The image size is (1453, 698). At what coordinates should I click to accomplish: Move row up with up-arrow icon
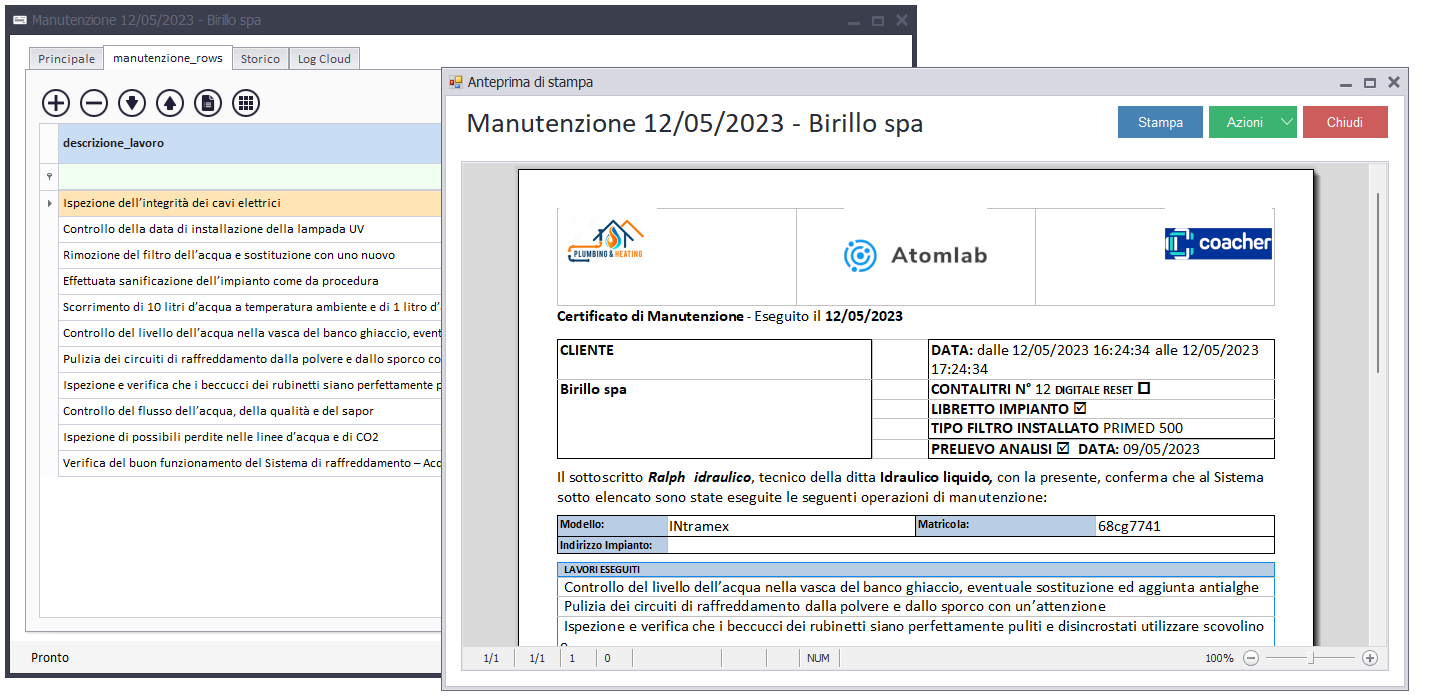(x=170, y=102)
